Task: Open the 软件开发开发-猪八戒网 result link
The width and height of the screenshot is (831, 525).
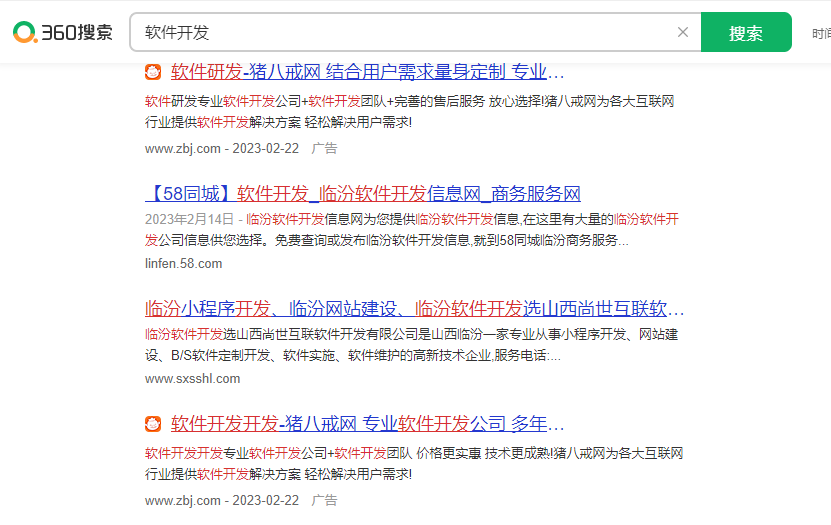Action: [x=367, y=424]
